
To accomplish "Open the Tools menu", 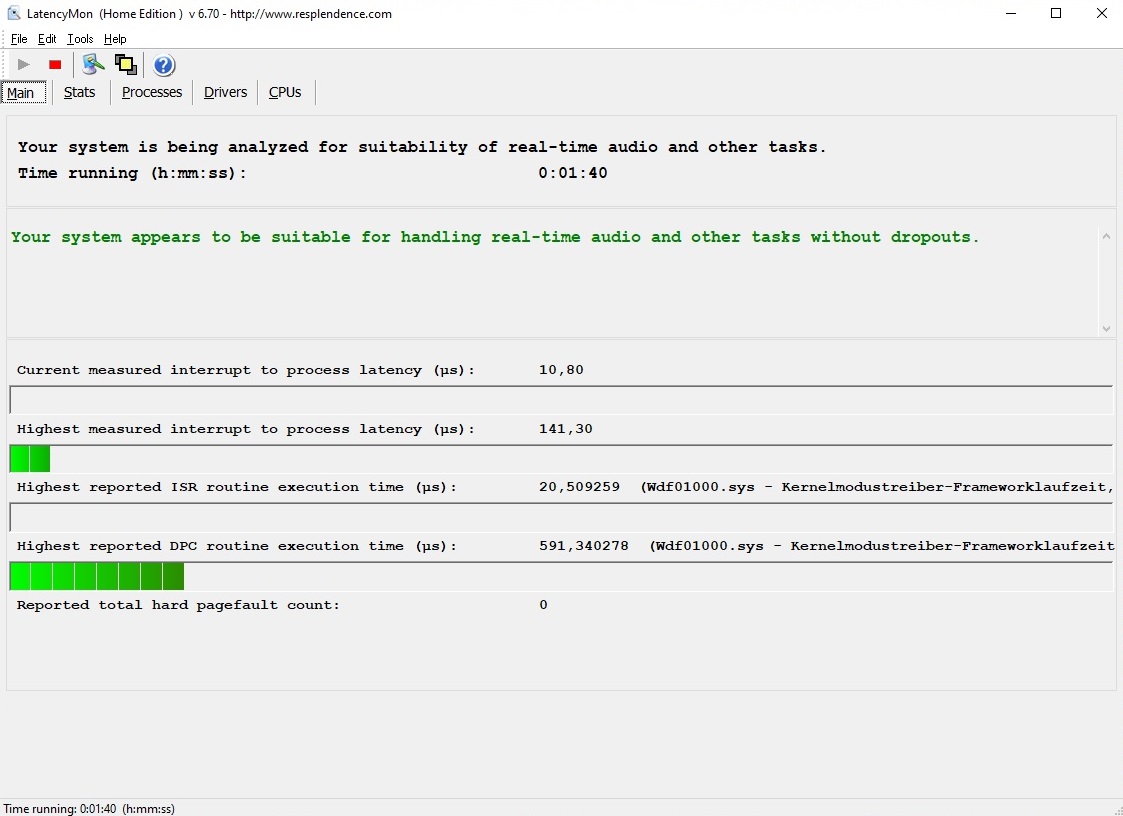I will [80, 39].
